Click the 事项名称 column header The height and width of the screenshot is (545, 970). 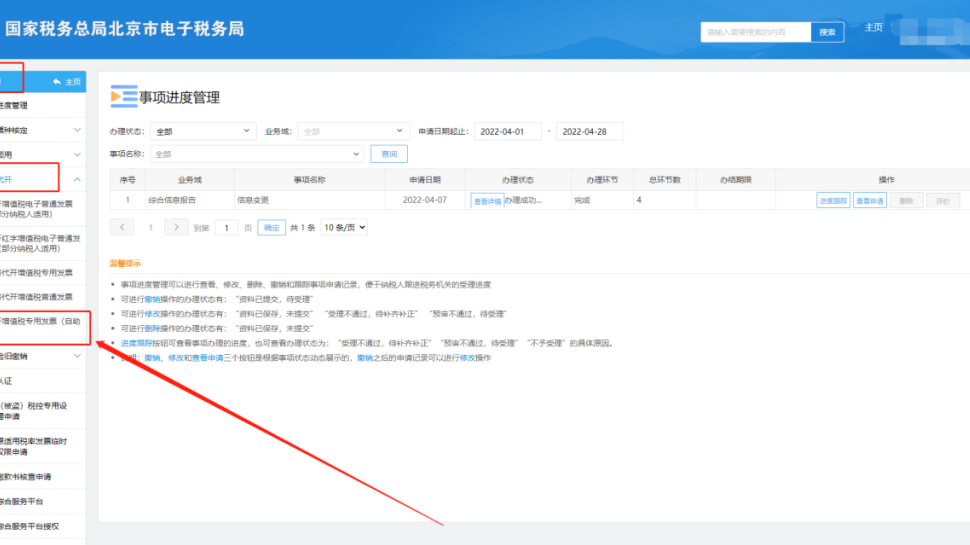[x=309, y=180]
